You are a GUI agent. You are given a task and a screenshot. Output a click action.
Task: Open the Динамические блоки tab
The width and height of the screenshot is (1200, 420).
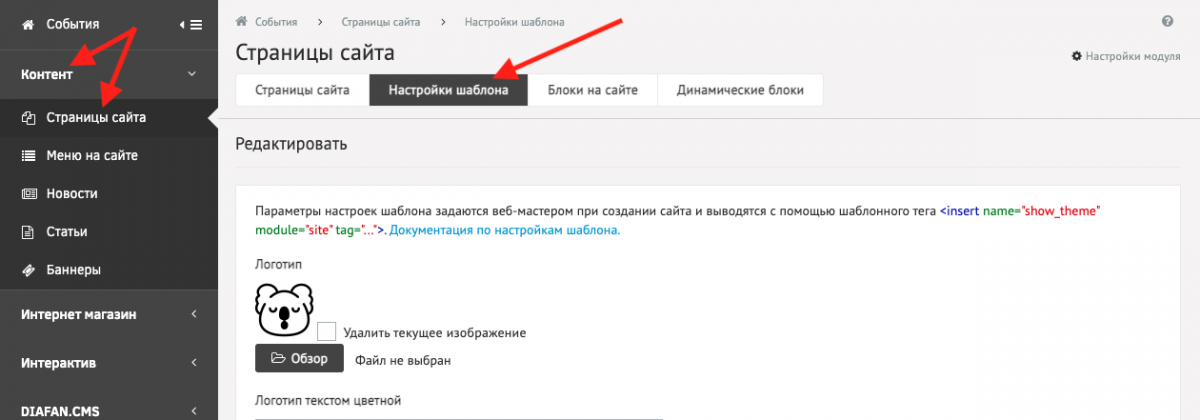pyautogui.click(x=740, y=90)
